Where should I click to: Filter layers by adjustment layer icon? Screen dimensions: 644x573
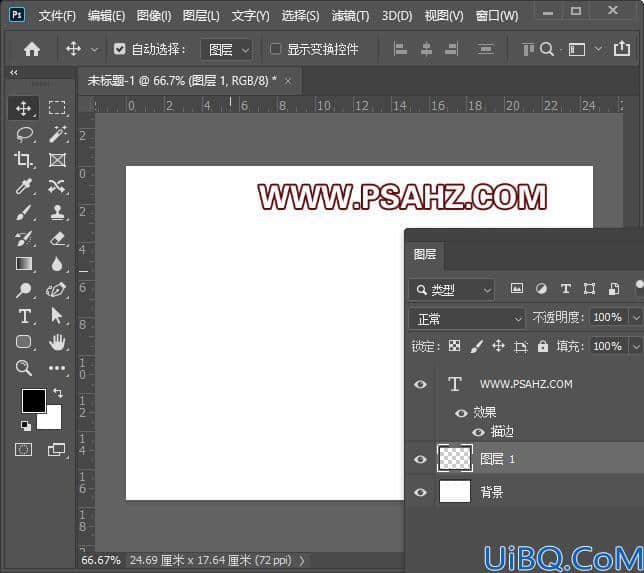541,289
